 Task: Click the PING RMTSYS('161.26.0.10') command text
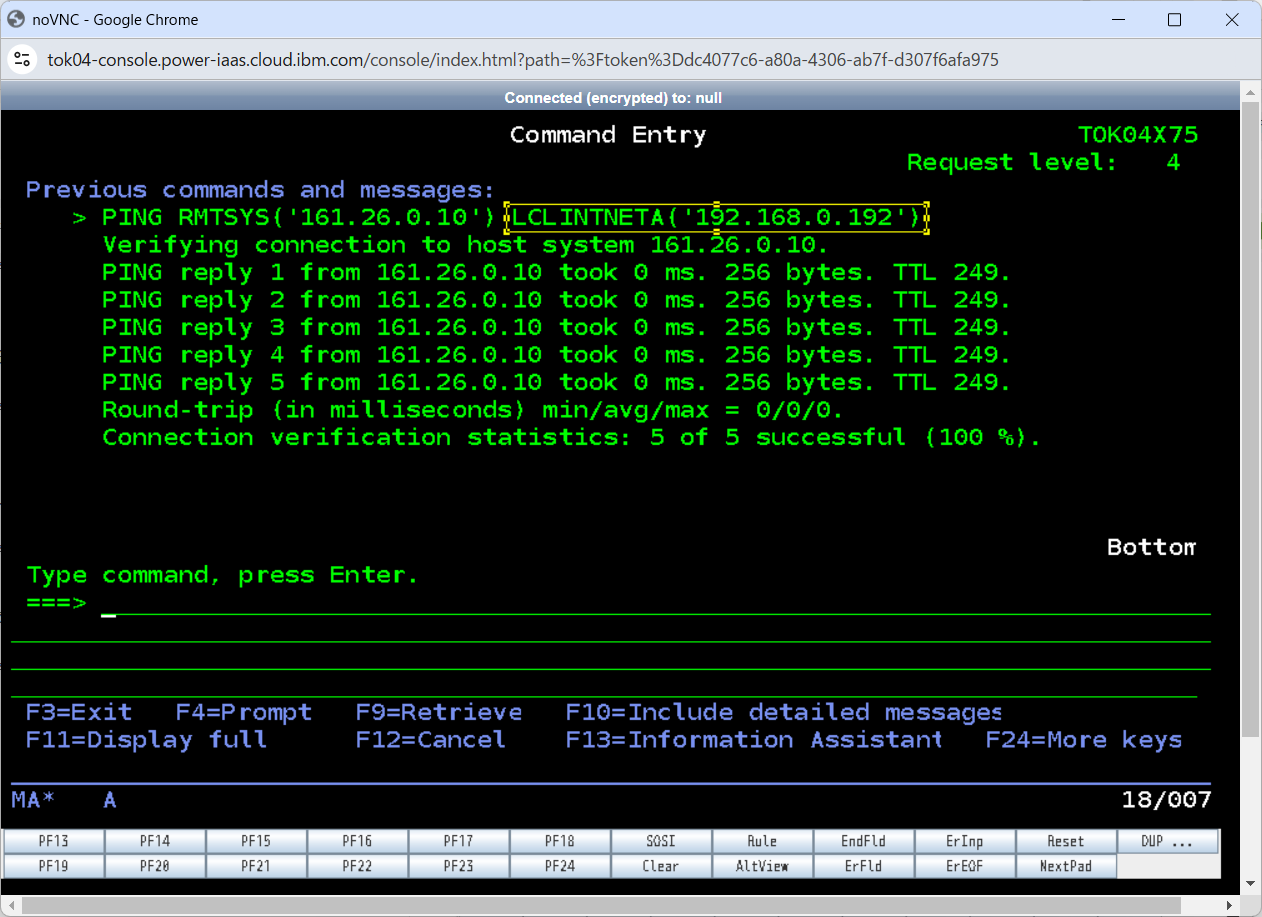pos(299,217)
